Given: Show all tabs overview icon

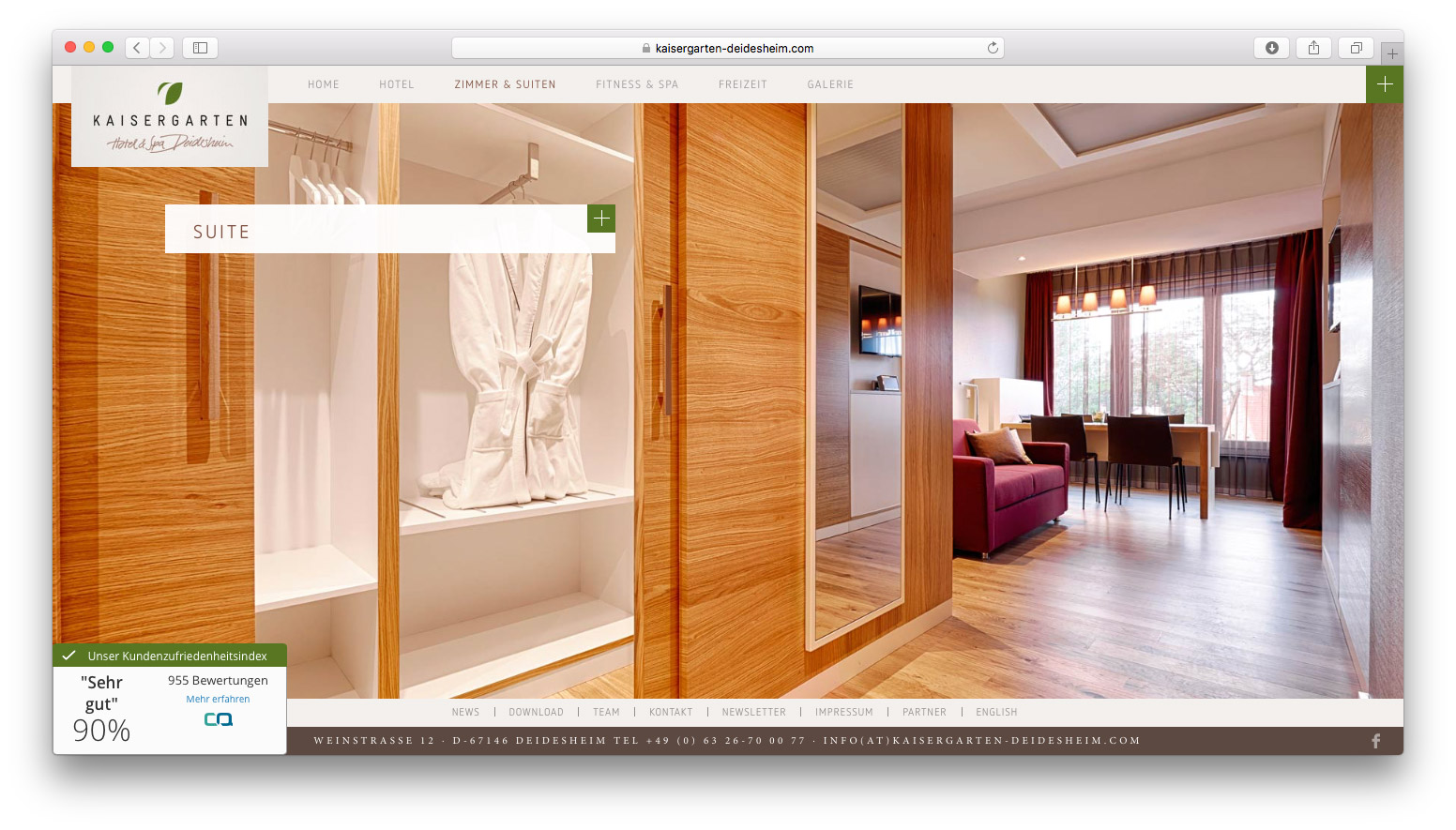Looking at the screenshot, I should pos(1356,48).
